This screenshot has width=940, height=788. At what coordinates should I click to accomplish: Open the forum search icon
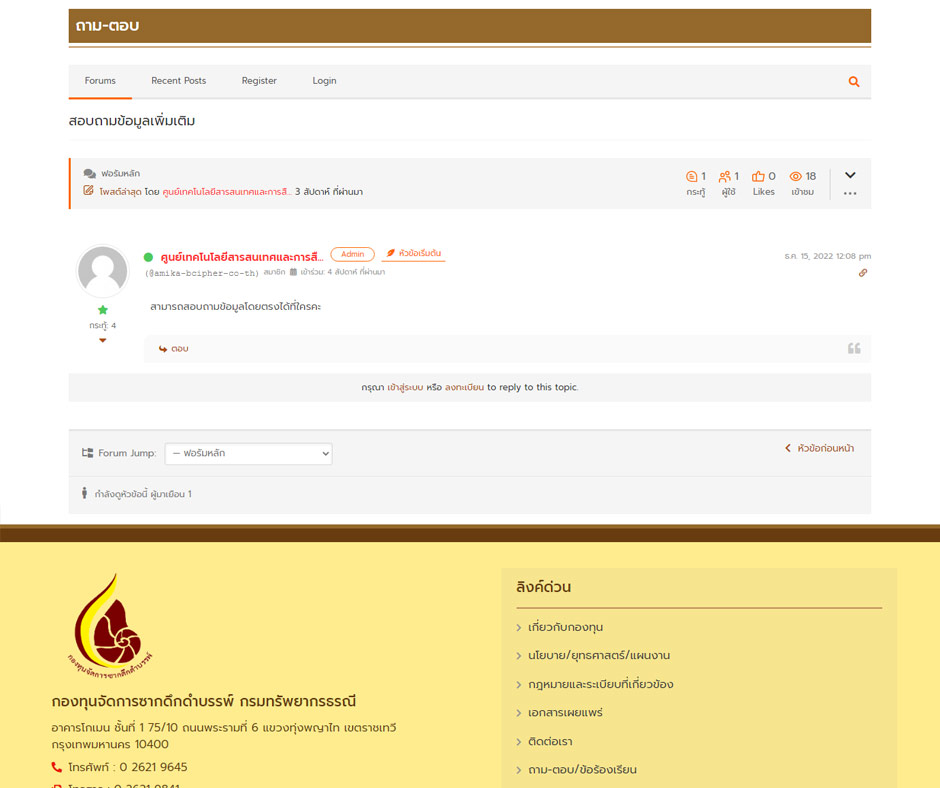point(854,82)
